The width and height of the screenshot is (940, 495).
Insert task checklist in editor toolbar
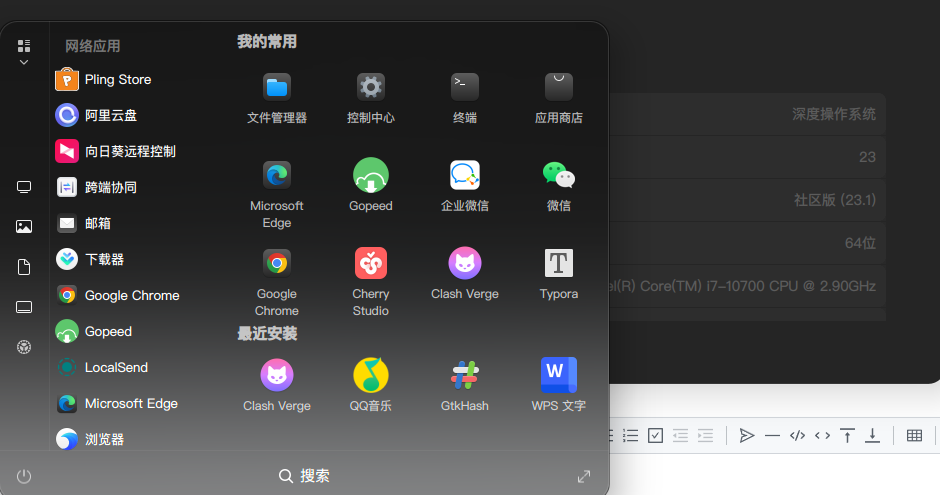[656, 436]
